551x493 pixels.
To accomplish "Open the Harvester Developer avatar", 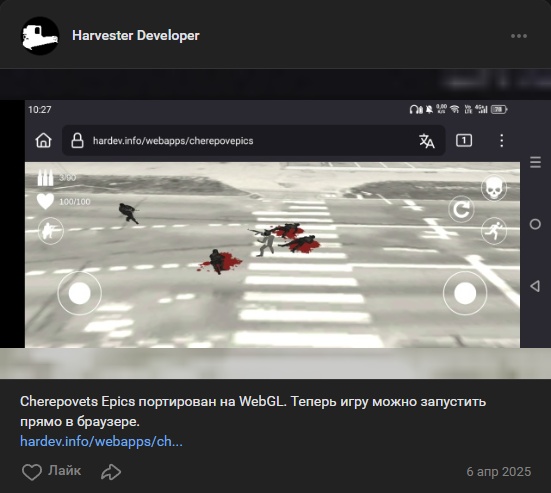I will click(x=40, y=35).
